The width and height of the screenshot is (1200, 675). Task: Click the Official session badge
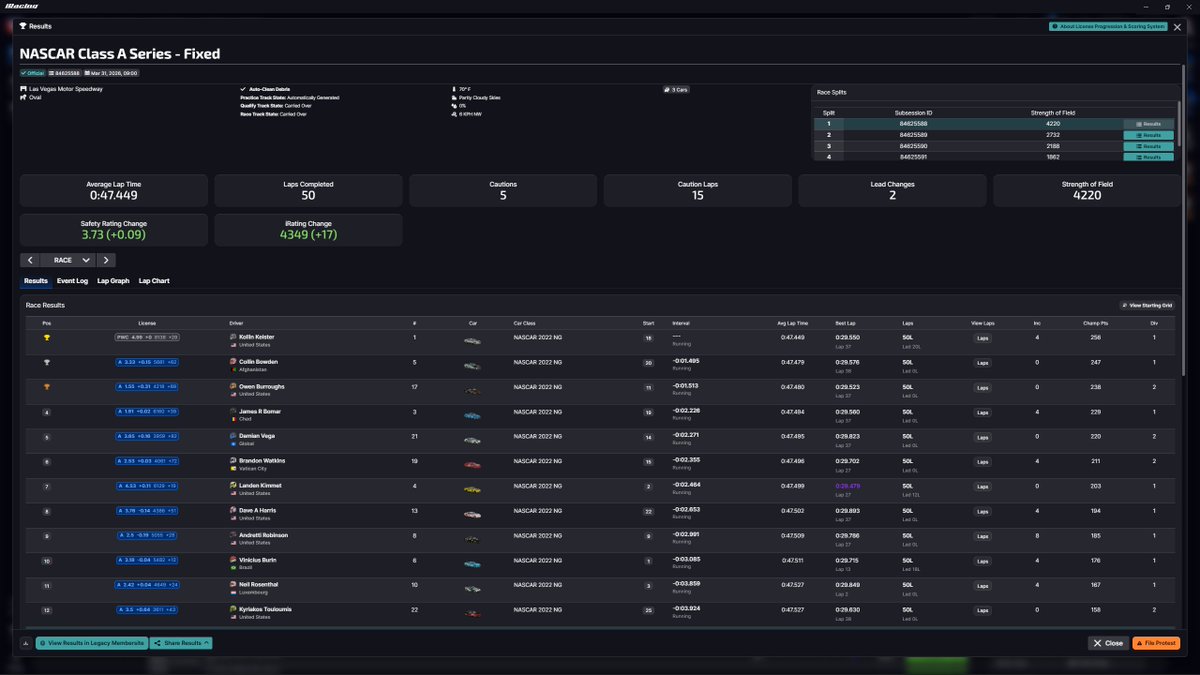33,73
